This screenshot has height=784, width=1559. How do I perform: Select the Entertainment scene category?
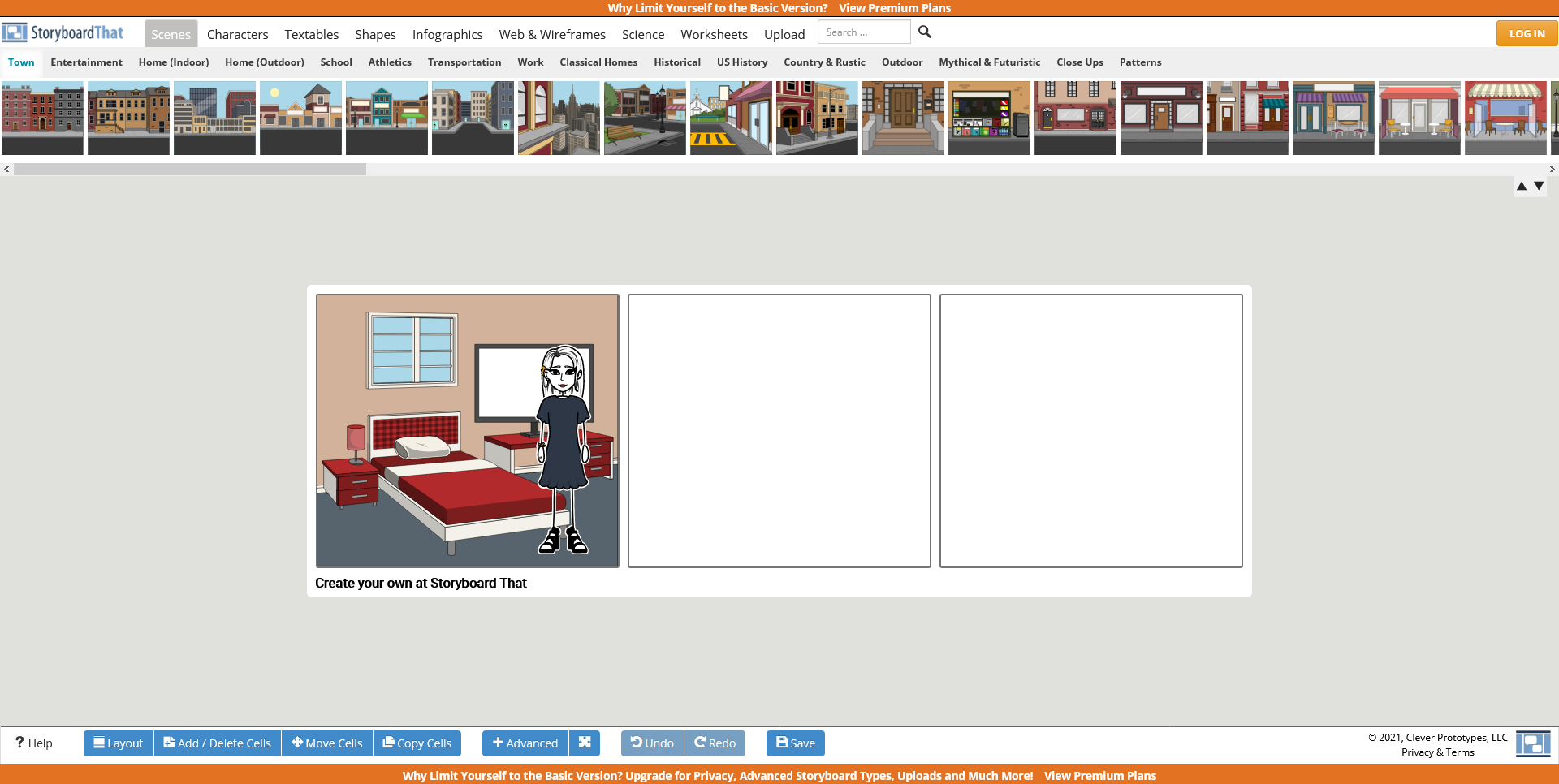click(x=86, y=62)
